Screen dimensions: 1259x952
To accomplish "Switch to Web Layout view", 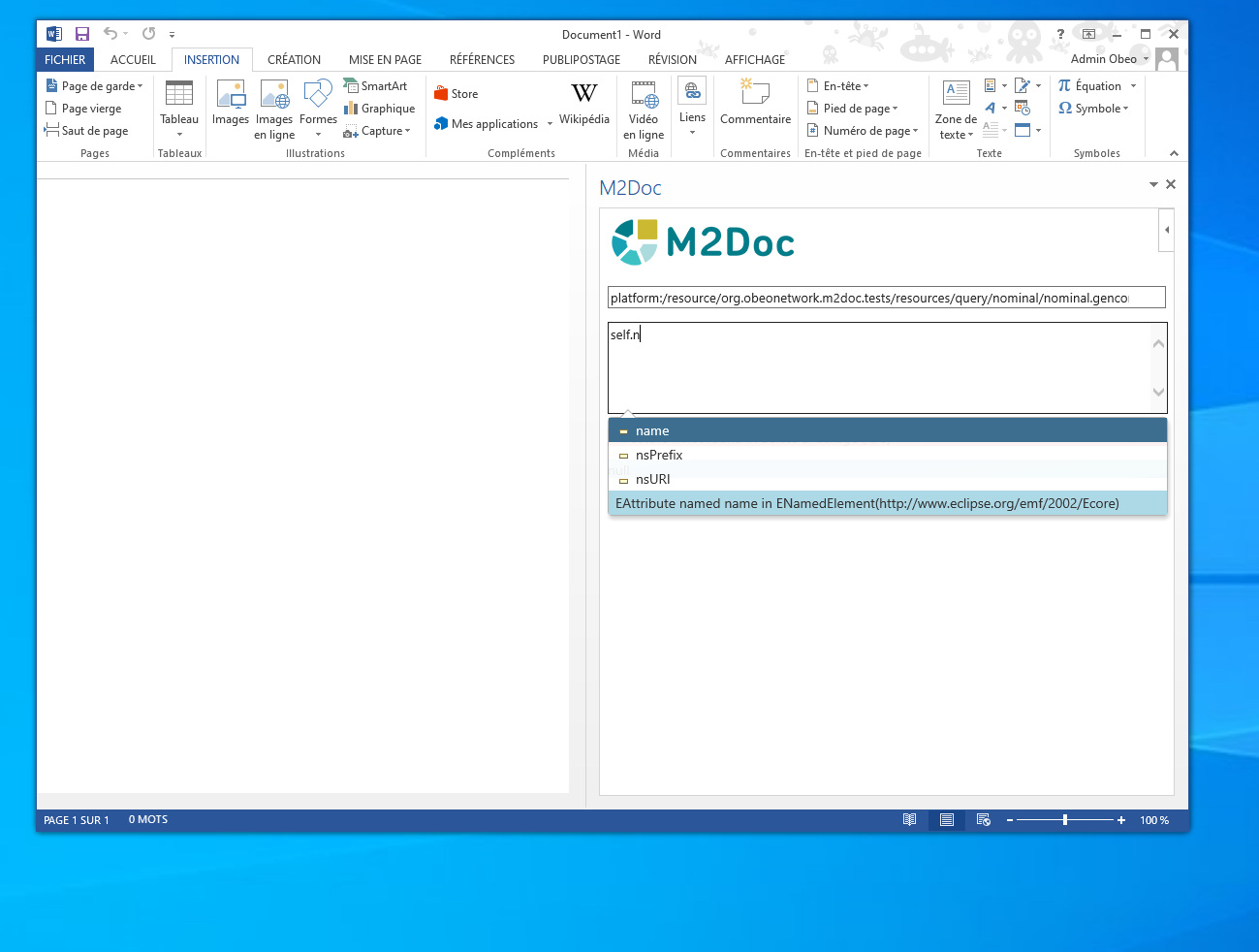I will (984, 820).
